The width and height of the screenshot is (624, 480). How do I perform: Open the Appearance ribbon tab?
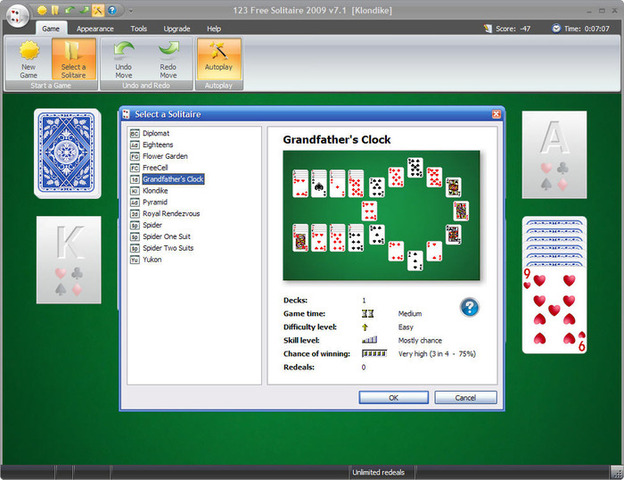click(95, 29)
